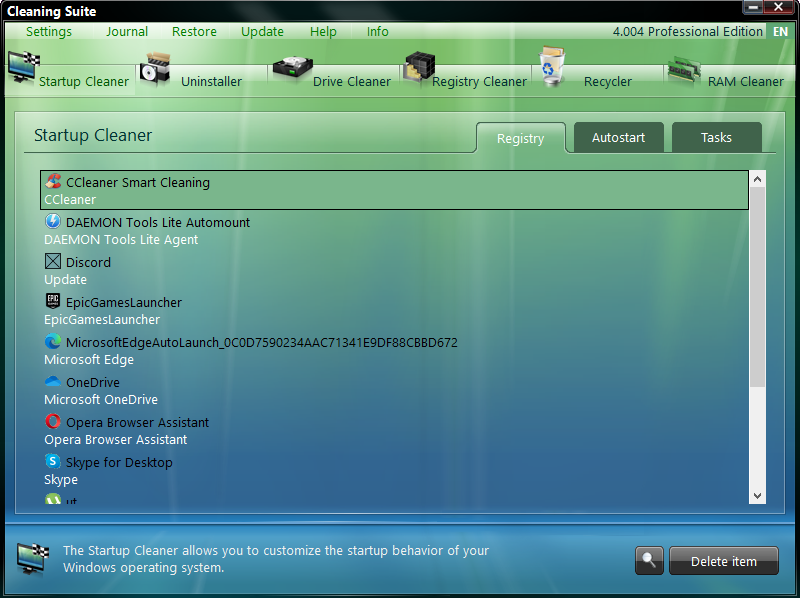Click the CCleaner Smart Cleaning icon
Image resolution: width=800 pixels, height=598 pixels.
click(x=53, y=181)
